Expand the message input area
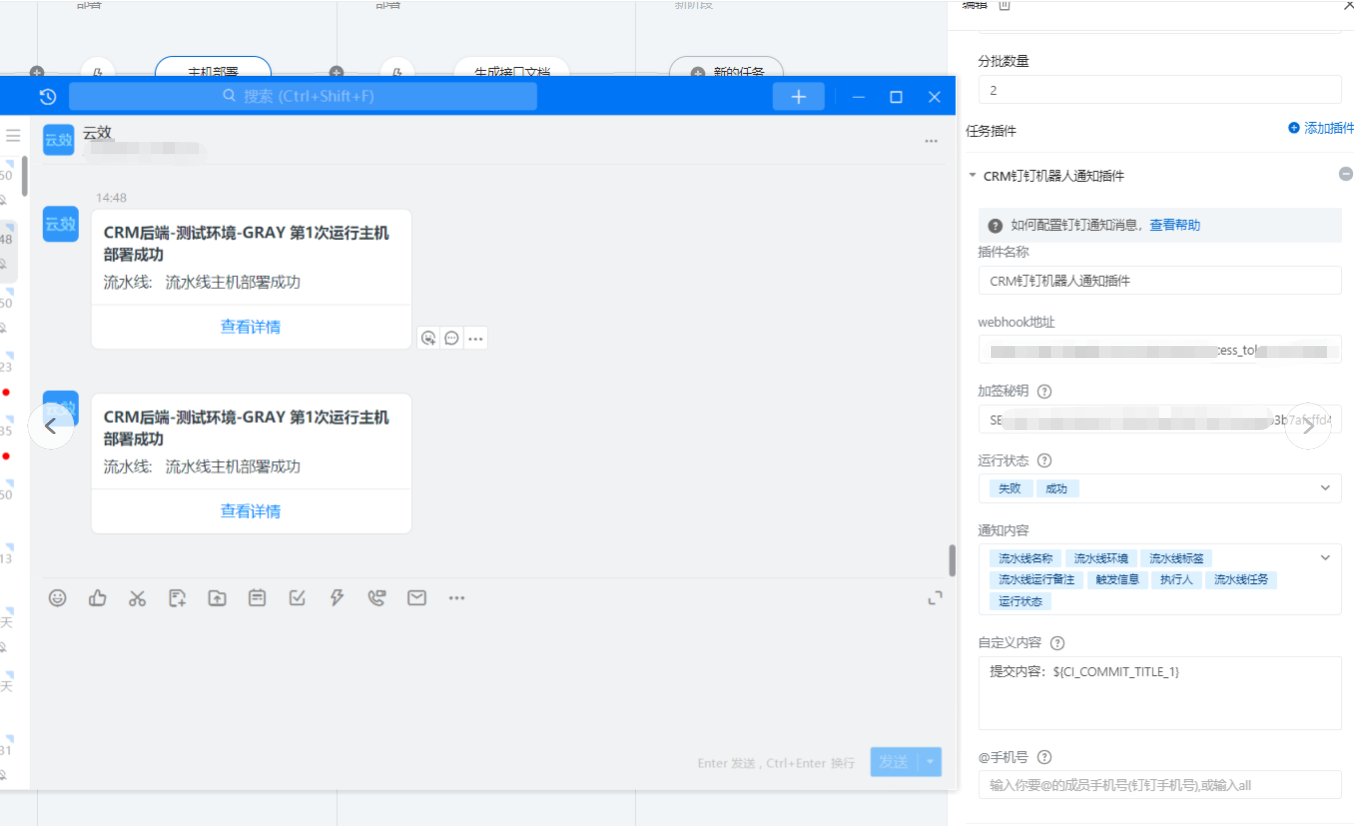The image size is (1354, 826). [x=935, y=598]
